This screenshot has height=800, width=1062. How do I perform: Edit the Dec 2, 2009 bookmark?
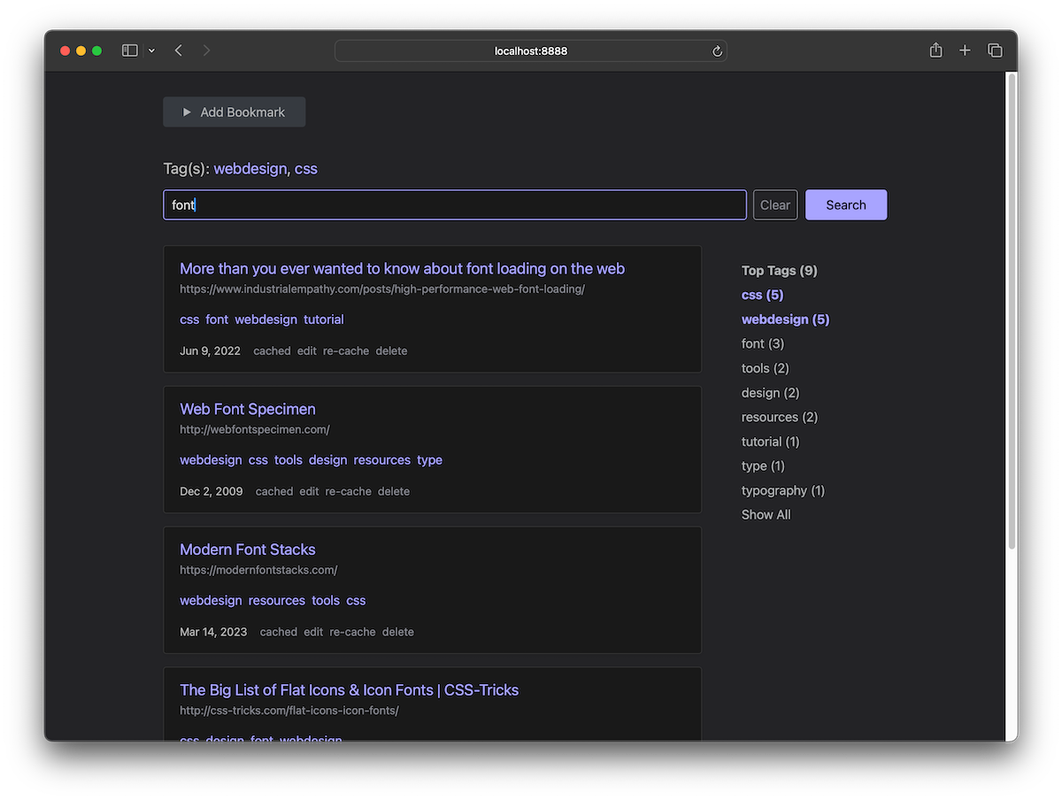309,492
